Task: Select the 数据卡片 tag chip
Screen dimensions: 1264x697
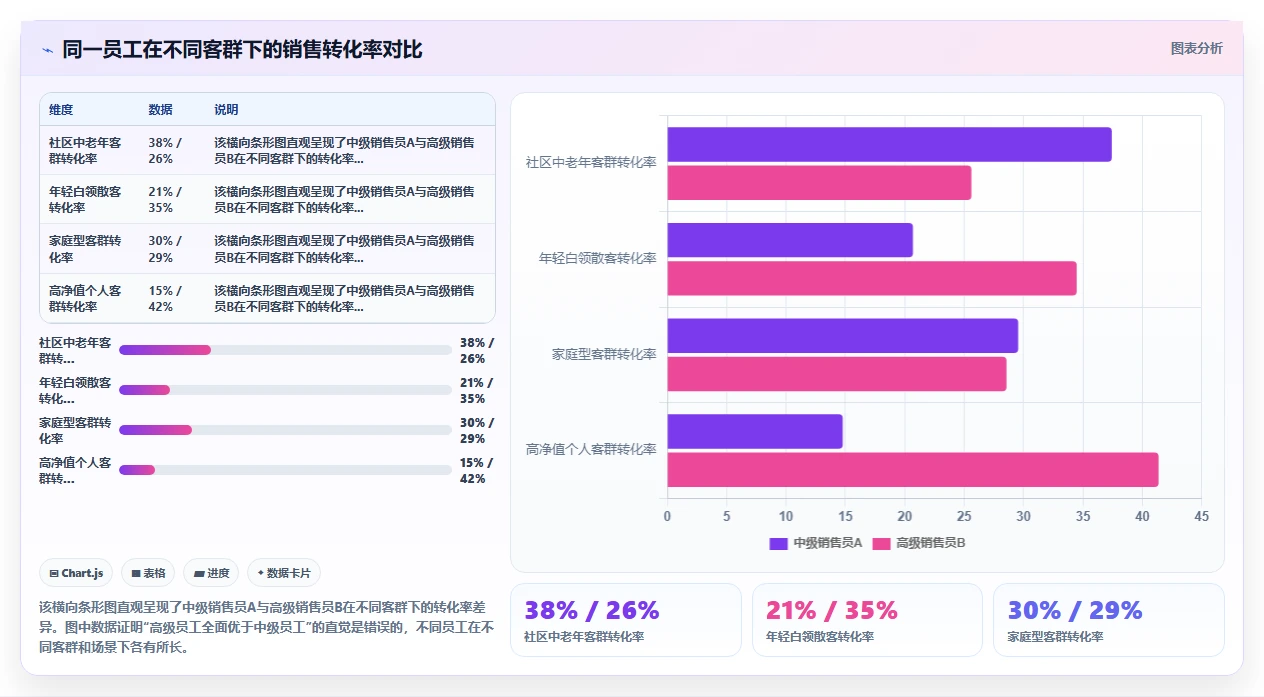Action: [284, 573]
